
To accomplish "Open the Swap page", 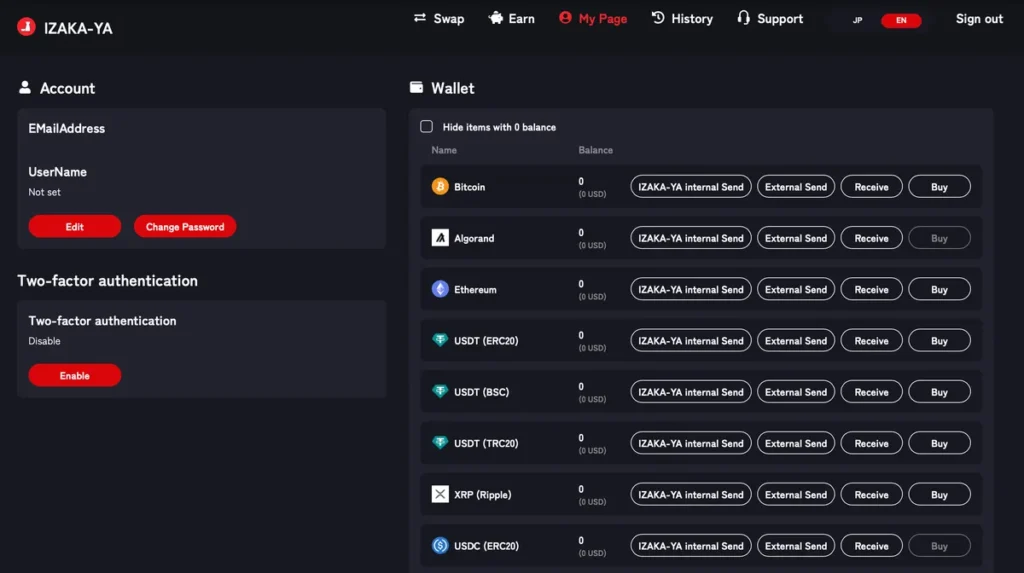I will point(439,19).
